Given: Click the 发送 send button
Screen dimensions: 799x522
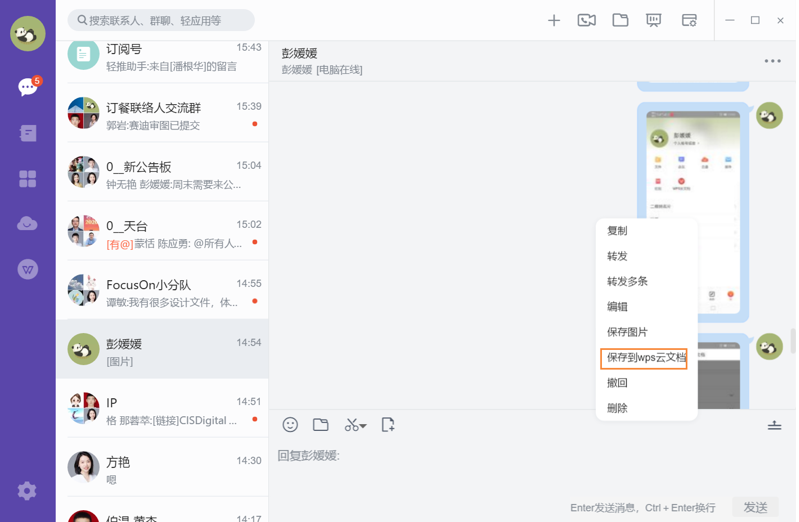Looking at the screenshot, I should pos(755,507).
